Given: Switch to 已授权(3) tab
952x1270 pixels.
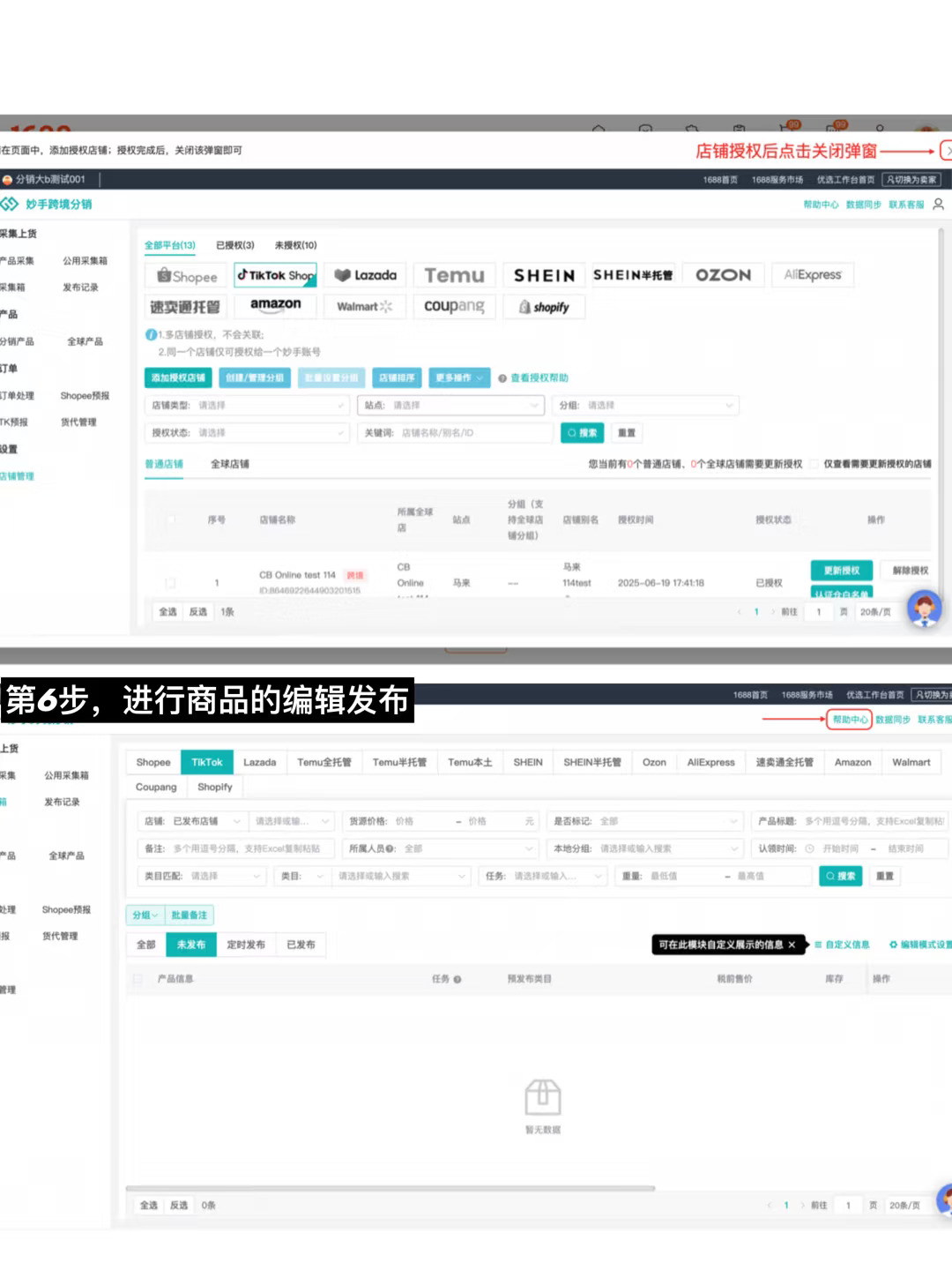Looking at the screenshot, I should point(235,245).
